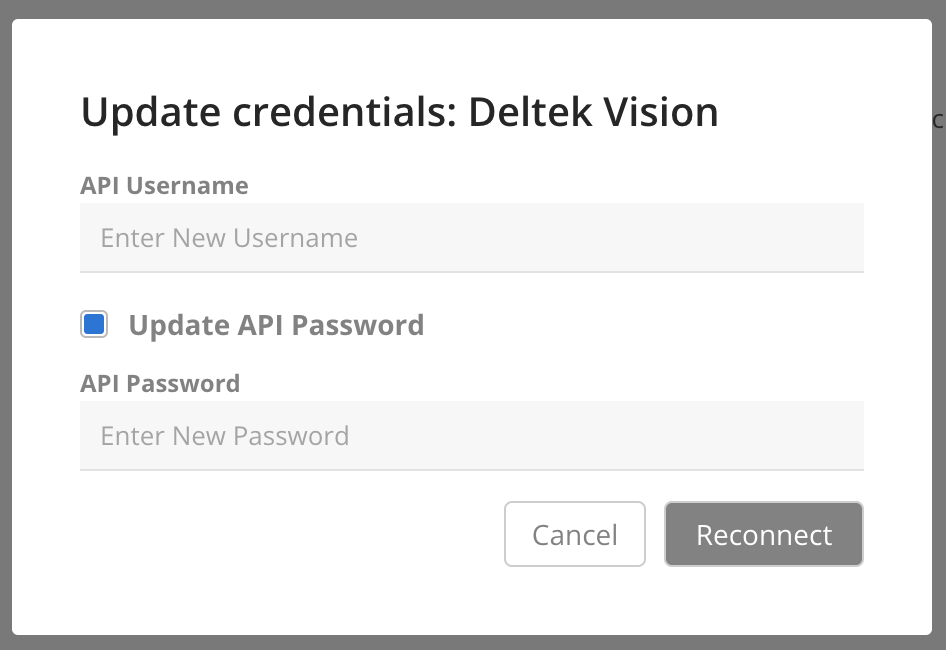Select the "API Username" field label
Screen dimensions: 946x650
164,186
